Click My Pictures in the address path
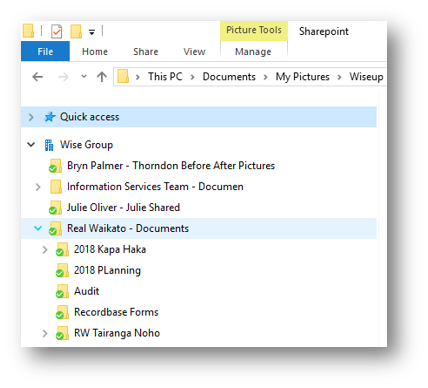 pos(302,77)
